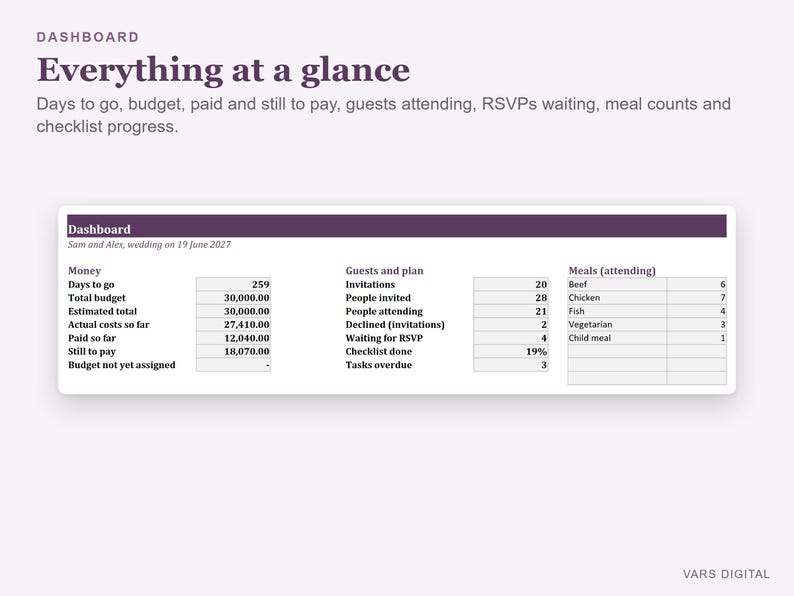Click the 'Everything at a glance' headline
Image resolution: width=794 pixels, height=596 pixels.
tap(223, 70)
